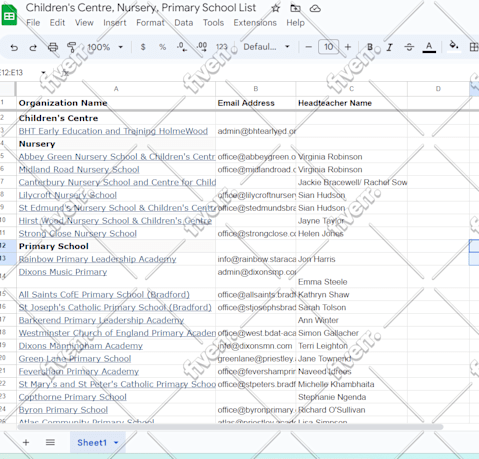Add a new sheet with plus
This screenshot has width=479, height=459.
coord(26,442)
